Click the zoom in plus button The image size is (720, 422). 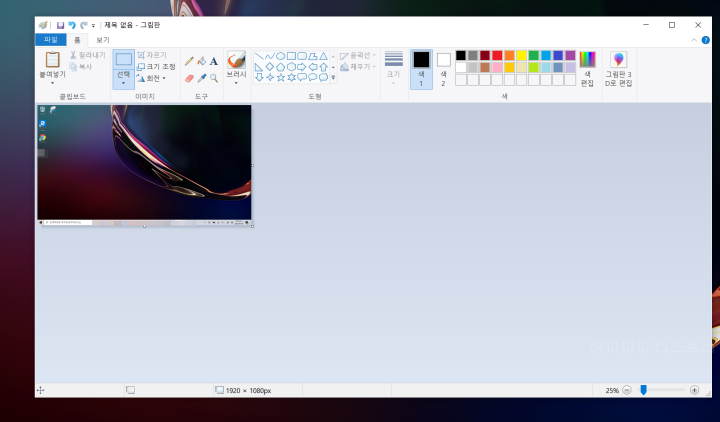point(694,390)
